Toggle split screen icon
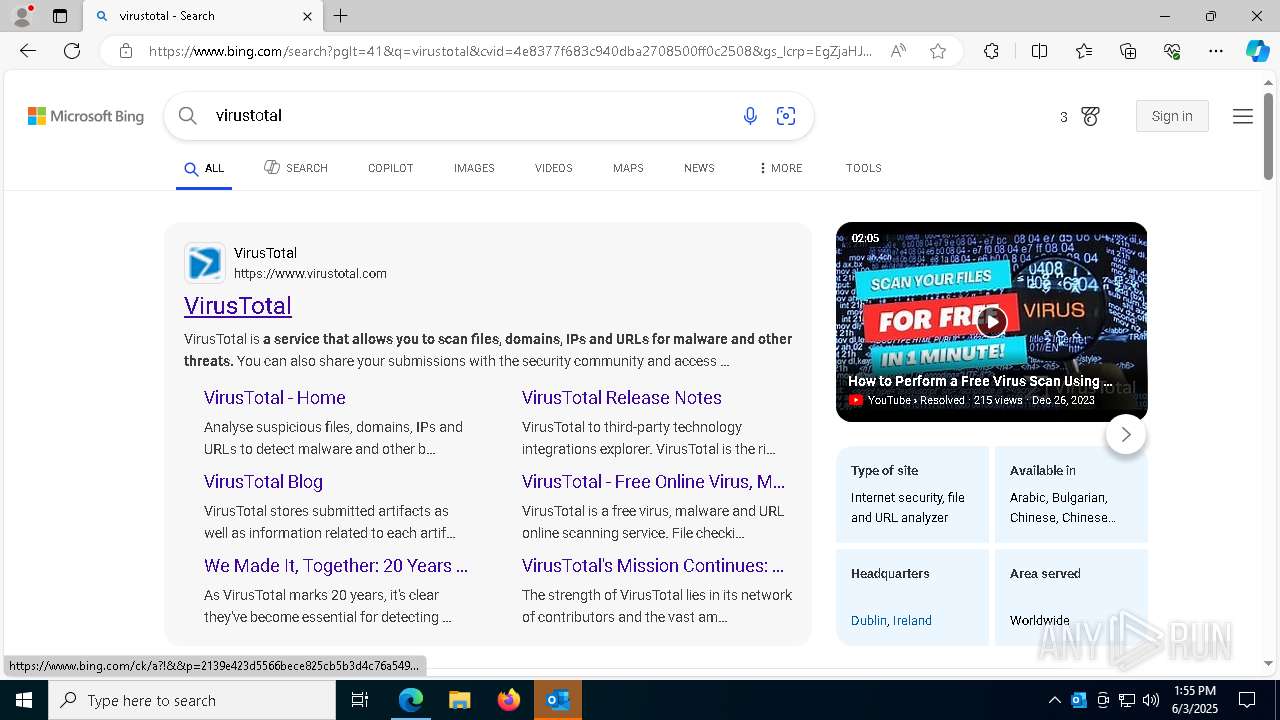Image resolution: width=1280 pixels, height=720 pixels. coord(1039,51)
